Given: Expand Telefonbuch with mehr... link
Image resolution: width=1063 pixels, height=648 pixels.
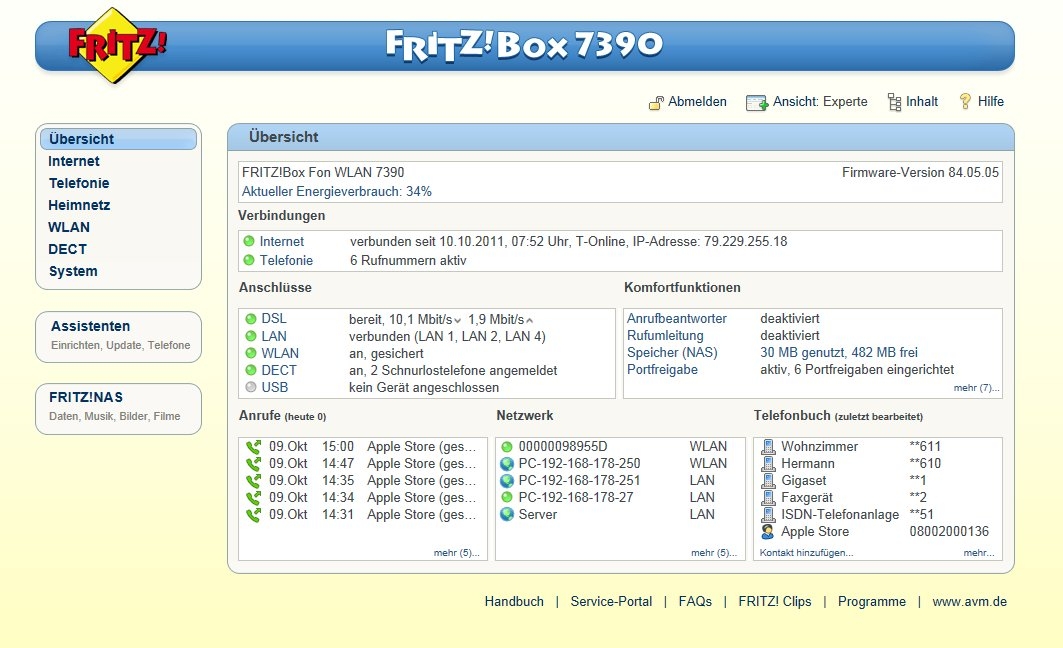Looking at the screenshot, I should 979,553.
